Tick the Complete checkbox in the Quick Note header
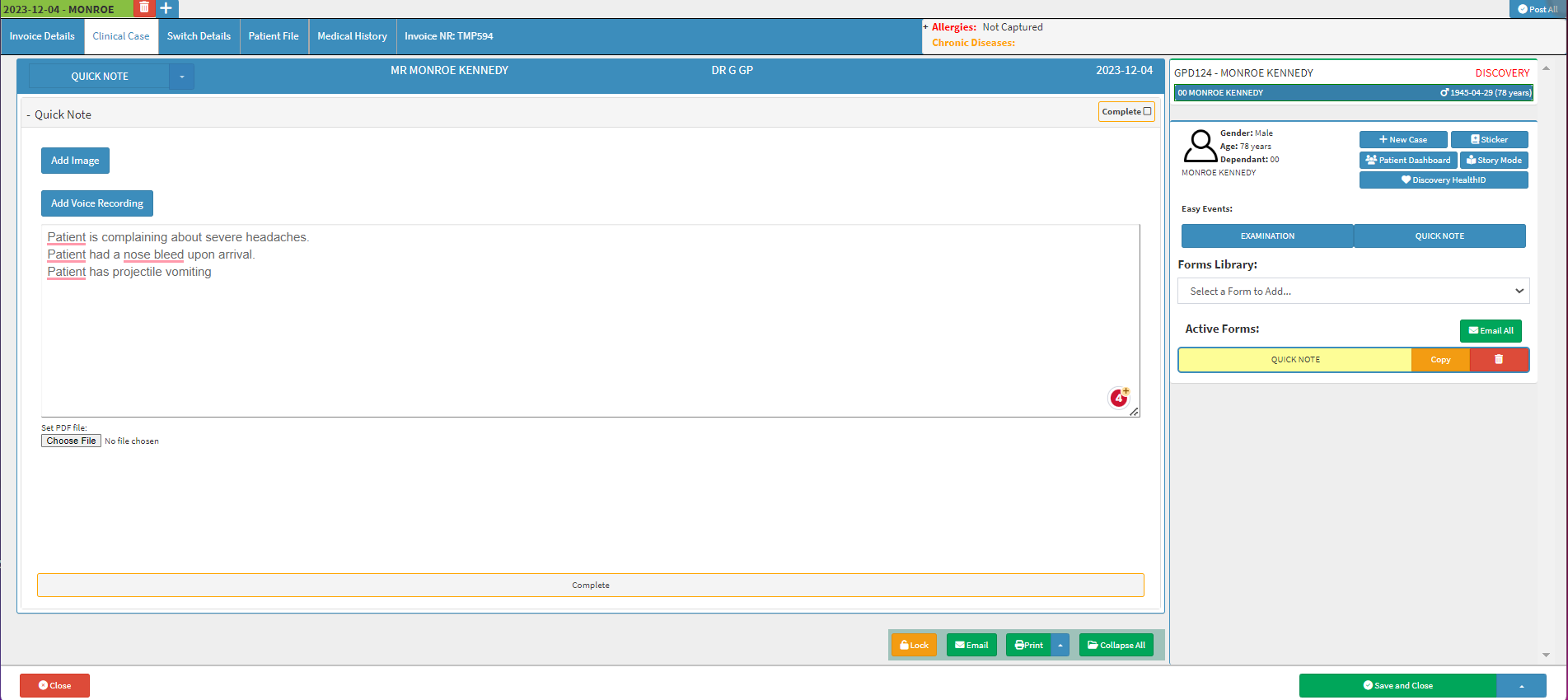 click(1147, 112)
